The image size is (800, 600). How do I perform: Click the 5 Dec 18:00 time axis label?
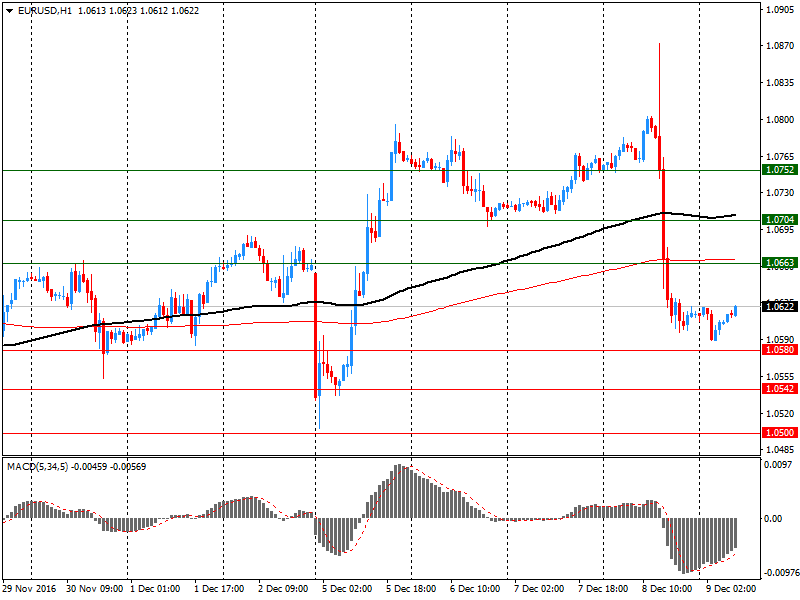(411, 589)
